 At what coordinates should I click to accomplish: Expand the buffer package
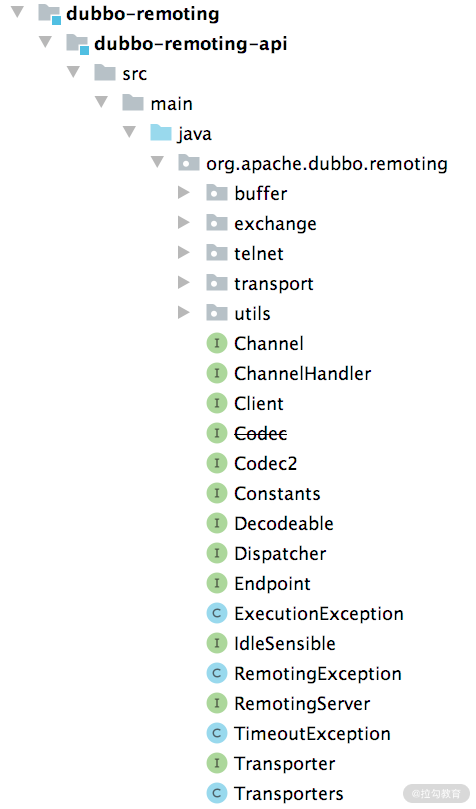click(184, 193)
